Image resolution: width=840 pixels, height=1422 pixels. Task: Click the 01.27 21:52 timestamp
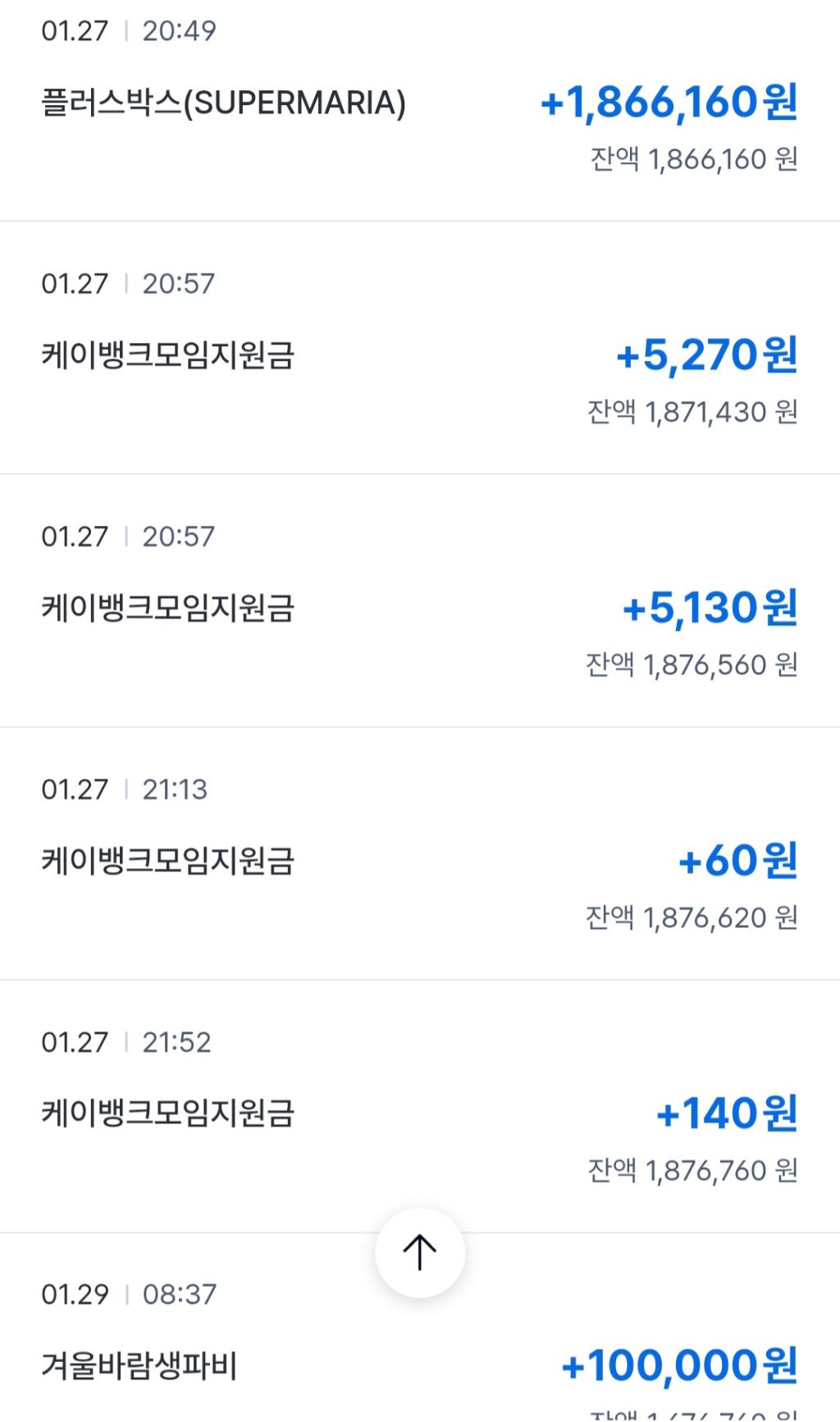click(x=126, y=1042)
